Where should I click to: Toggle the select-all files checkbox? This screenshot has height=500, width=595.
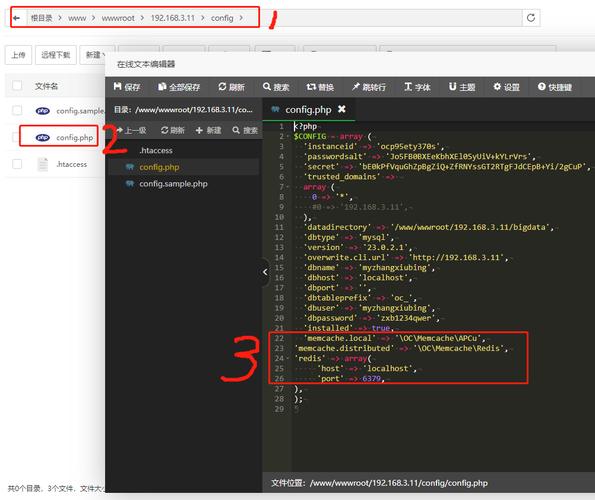(x=17, y=85)
